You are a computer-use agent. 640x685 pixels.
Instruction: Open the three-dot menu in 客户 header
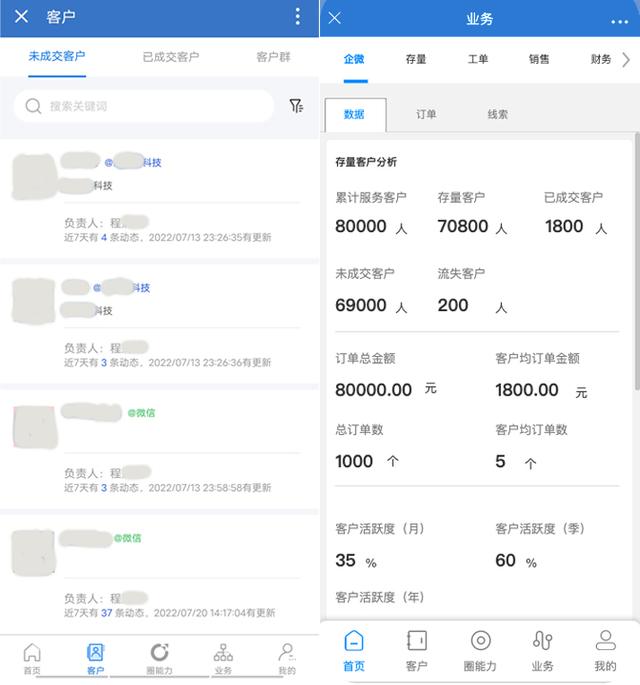(298, 17)
